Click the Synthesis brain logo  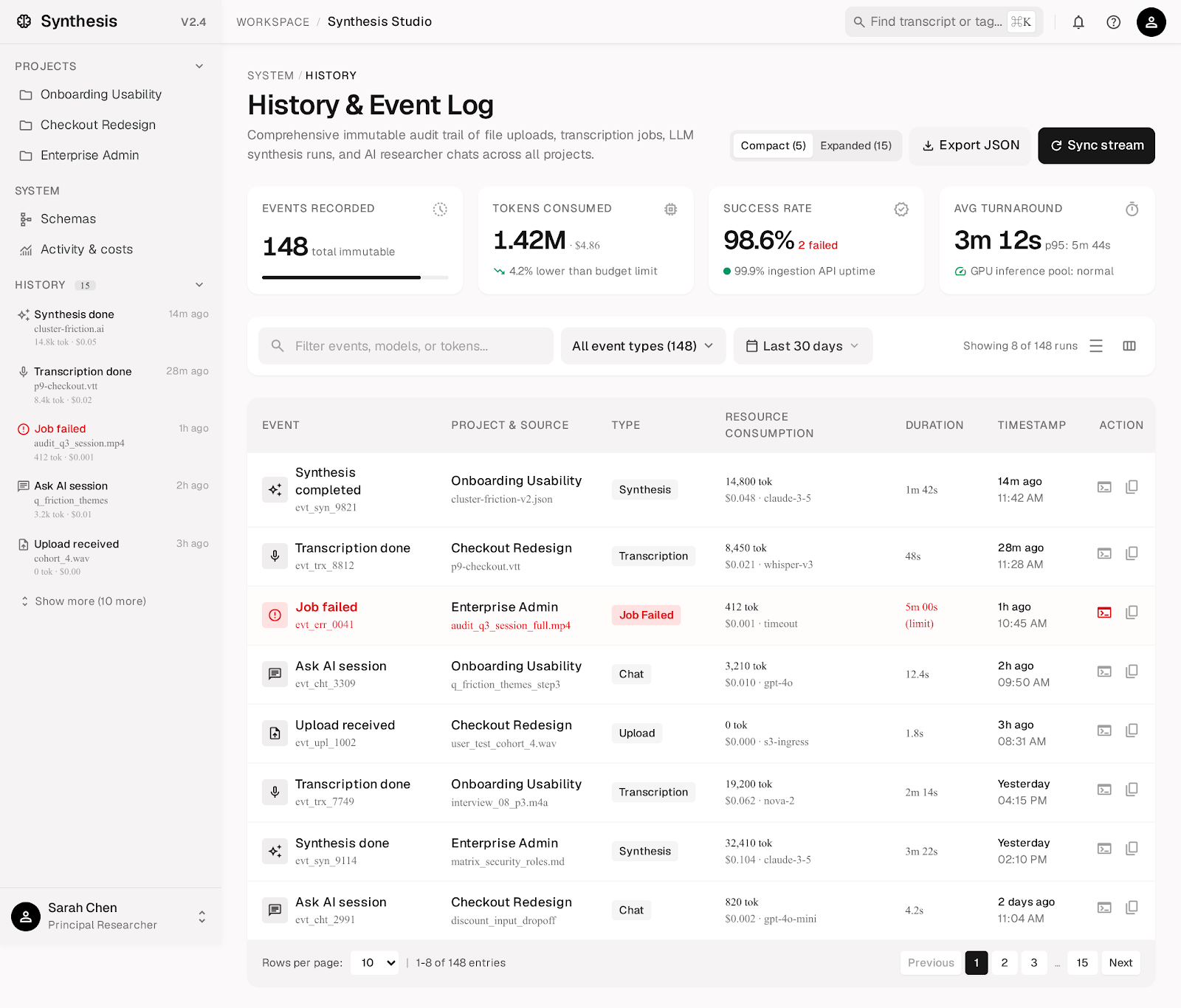[24, 21]
